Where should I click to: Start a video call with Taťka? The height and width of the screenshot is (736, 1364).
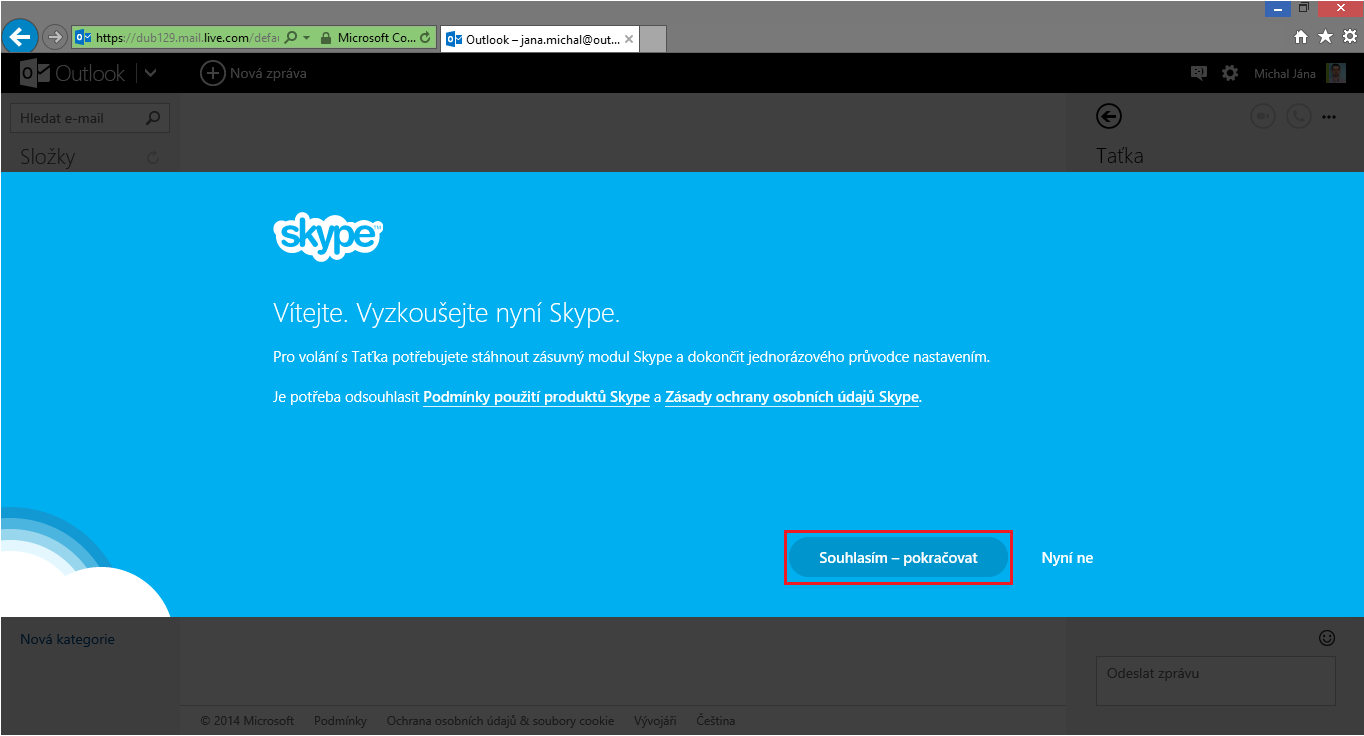tap(1262, 116)
